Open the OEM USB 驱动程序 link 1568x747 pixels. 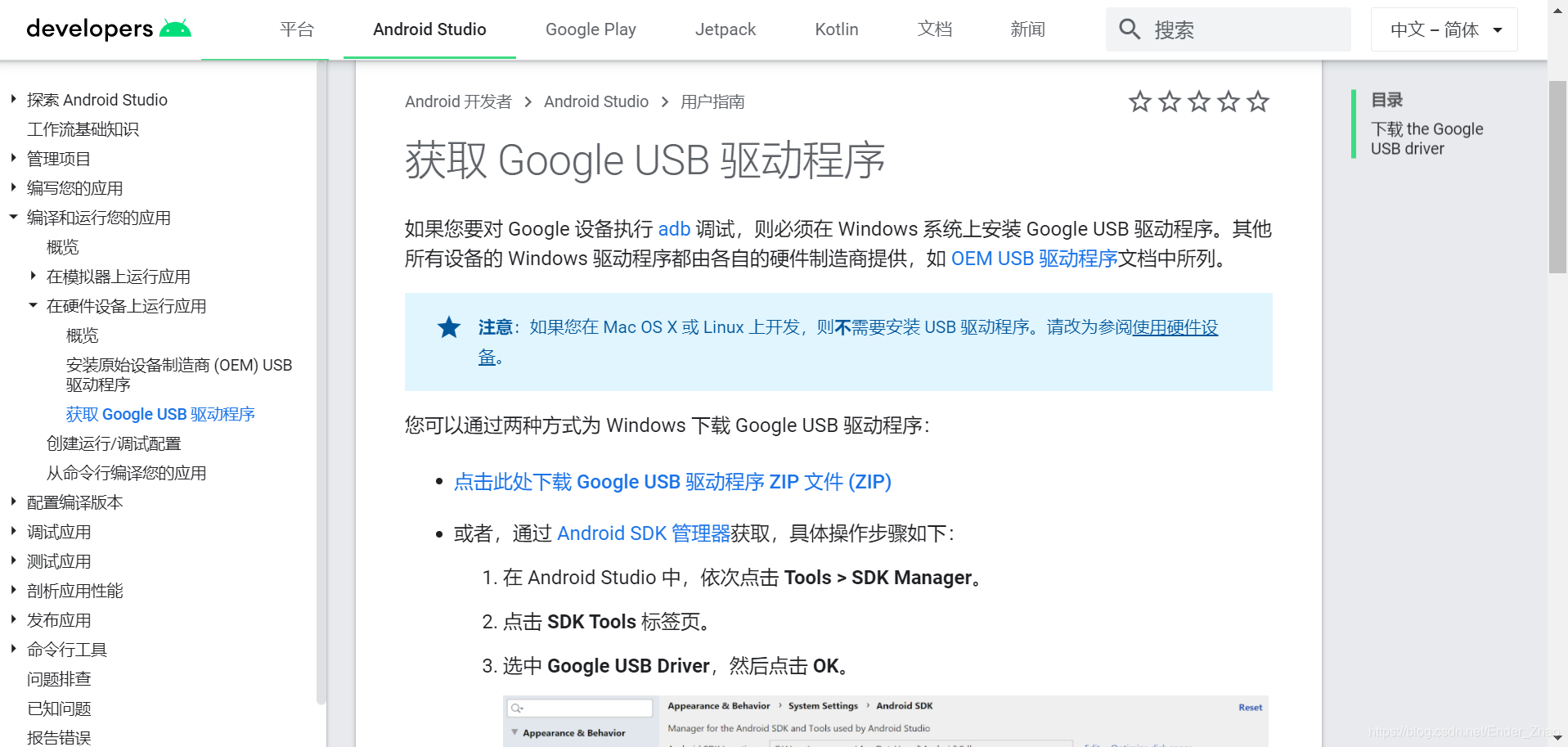1034,259
